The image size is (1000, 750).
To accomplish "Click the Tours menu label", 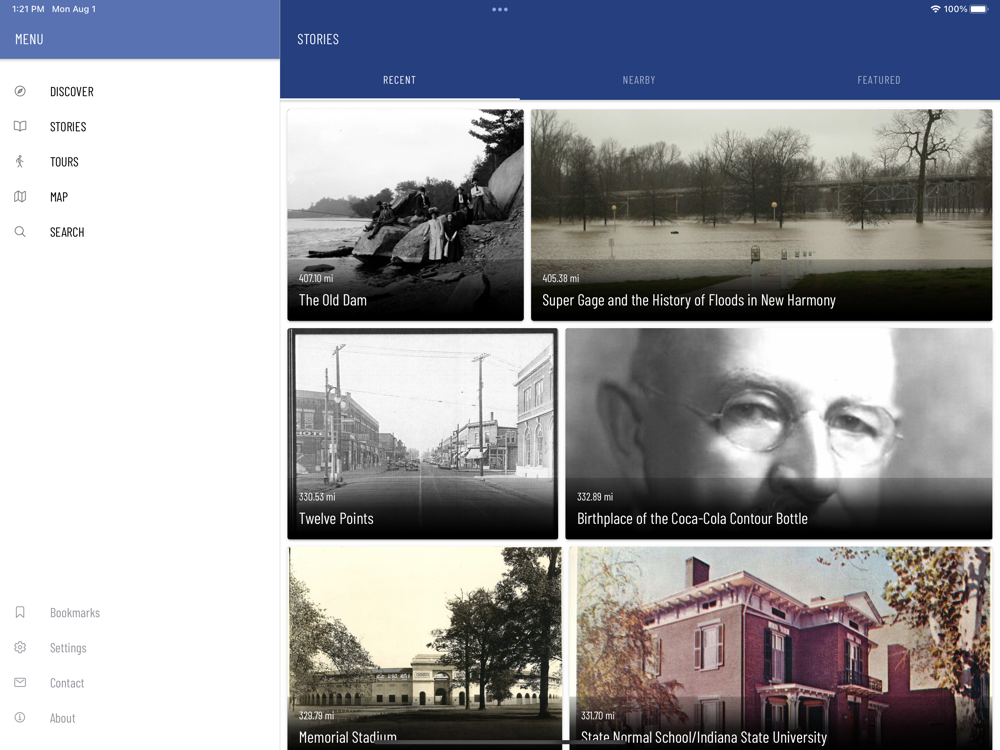I will point(64,162).
